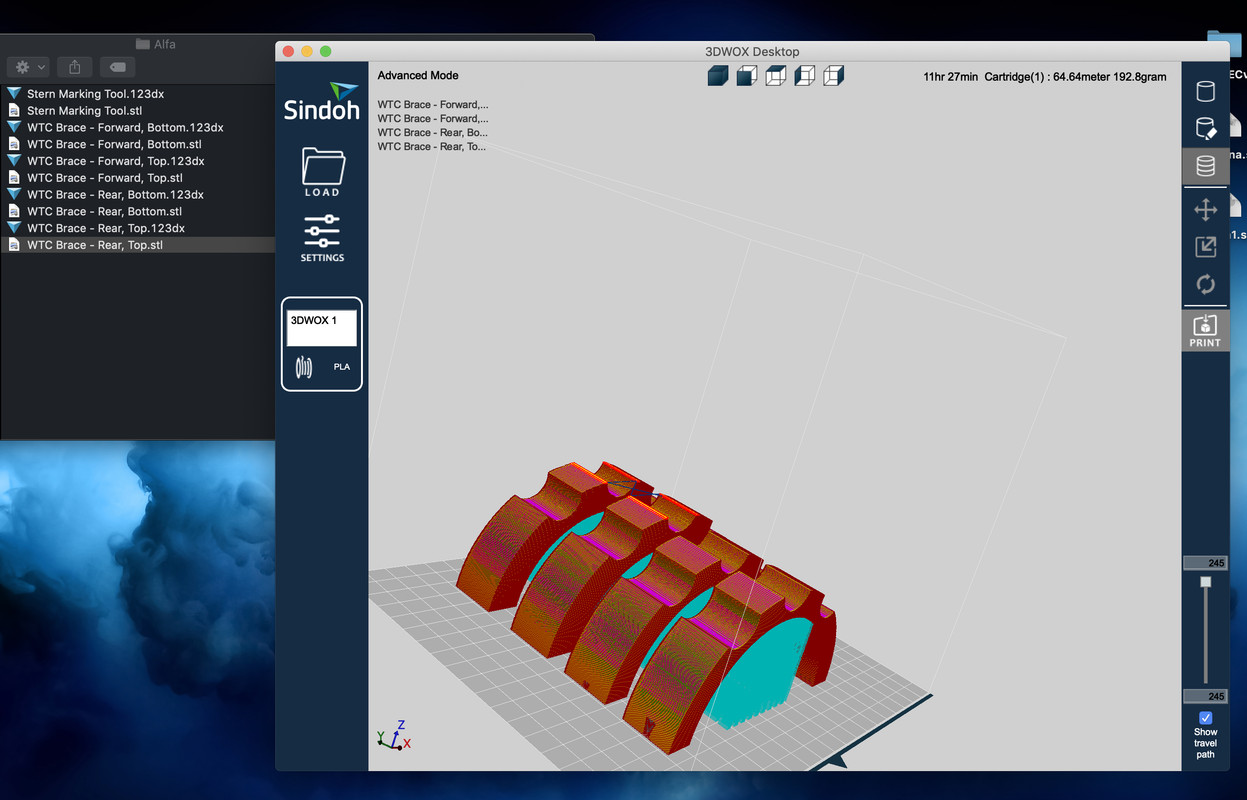
Task: Toggle Show travel path checkbox
Action: [1205, 718]
